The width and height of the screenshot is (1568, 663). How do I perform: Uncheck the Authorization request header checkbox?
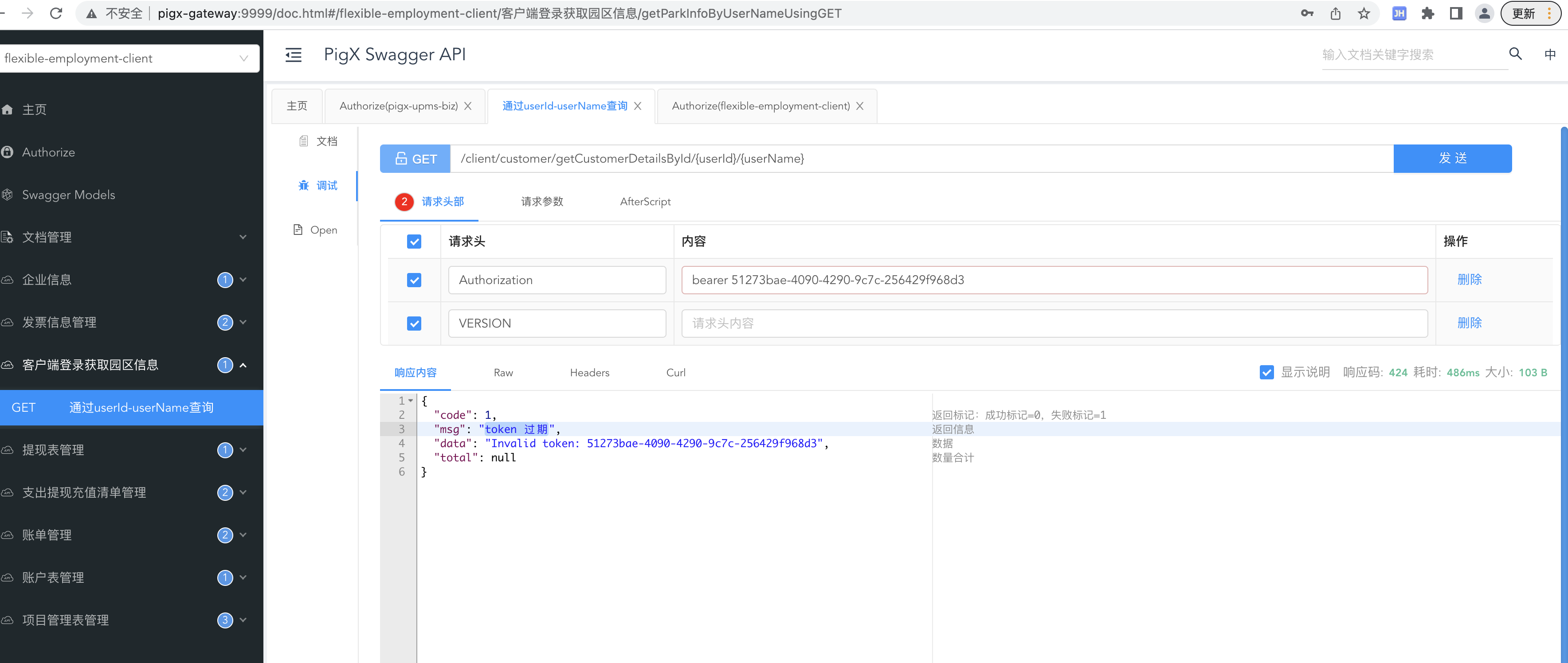414,280
